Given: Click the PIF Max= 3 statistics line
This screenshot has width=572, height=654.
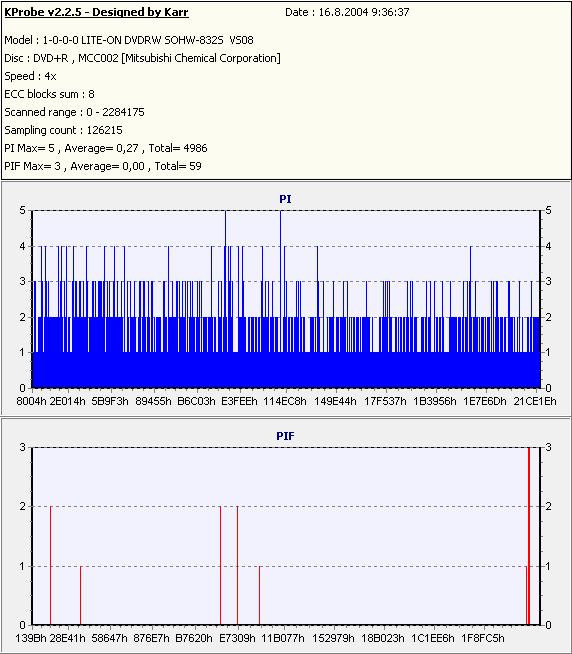Looking at the screenshot, I should 103,166.
